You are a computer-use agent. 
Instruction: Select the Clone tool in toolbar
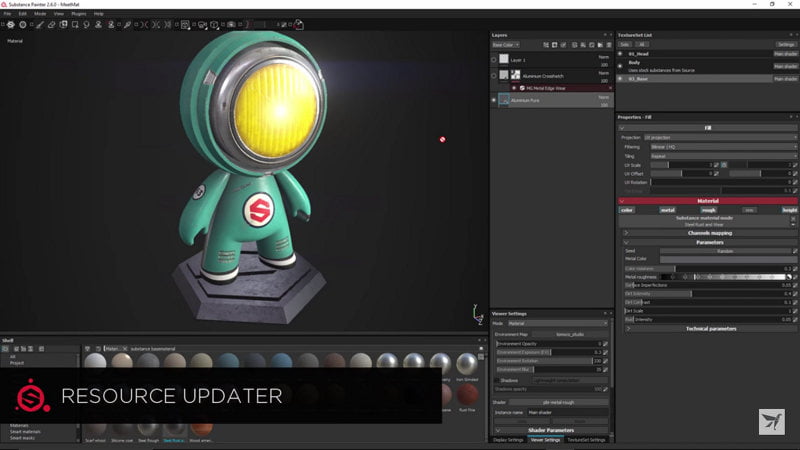[x=98, y=24]
